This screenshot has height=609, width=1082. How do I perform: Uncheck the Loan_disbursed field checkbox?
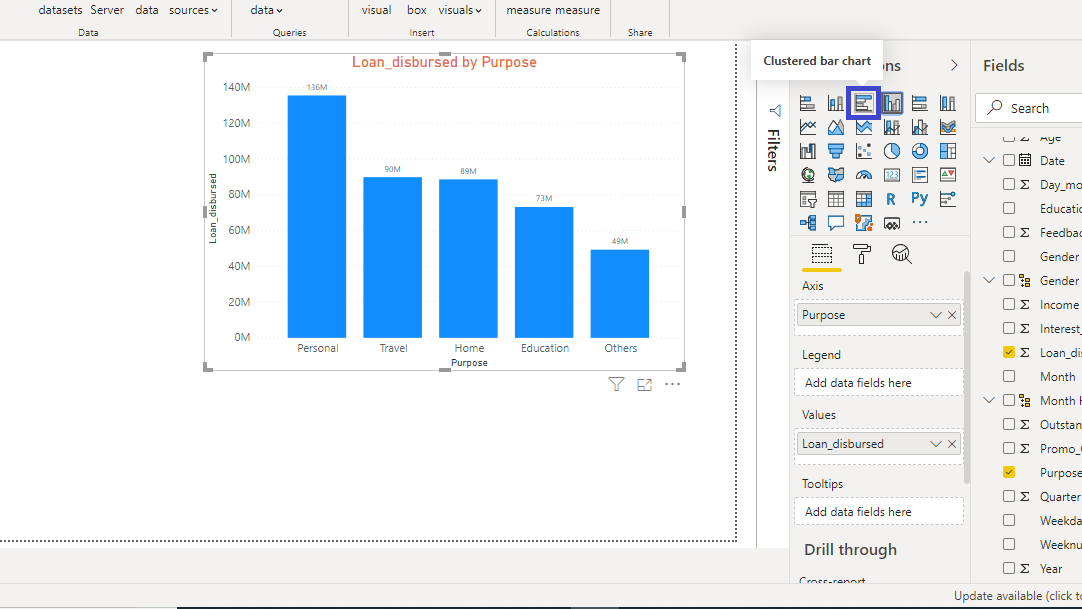click(1009, 352)
